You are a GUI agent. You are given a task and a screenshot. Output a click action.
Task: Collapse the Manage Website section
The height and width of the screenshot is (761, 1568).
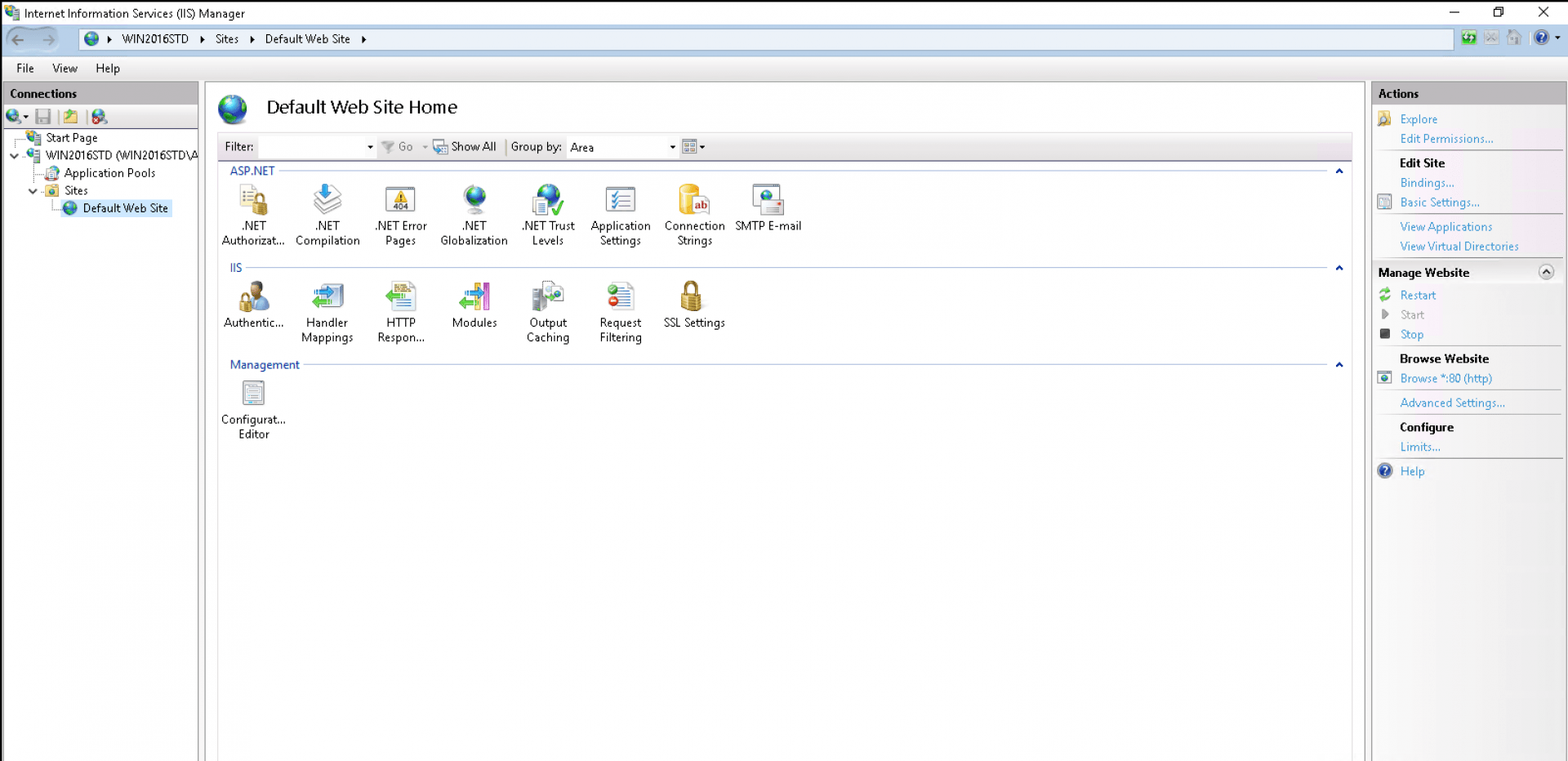(x=1546, y=272)
